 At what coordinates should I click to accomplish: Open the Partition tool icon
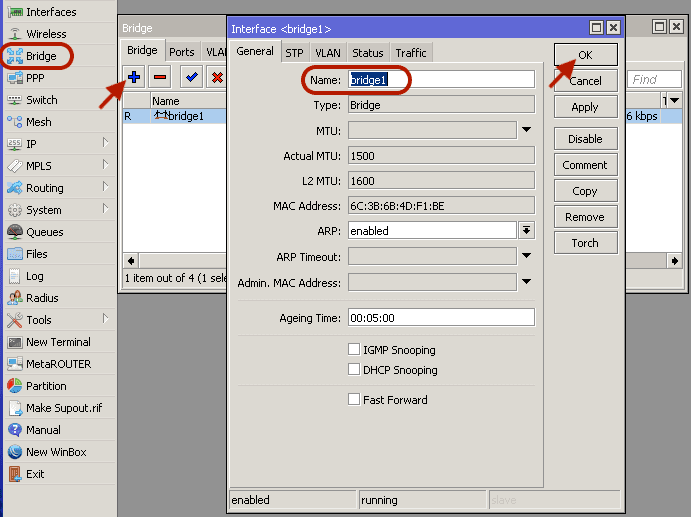click(15, 386)
